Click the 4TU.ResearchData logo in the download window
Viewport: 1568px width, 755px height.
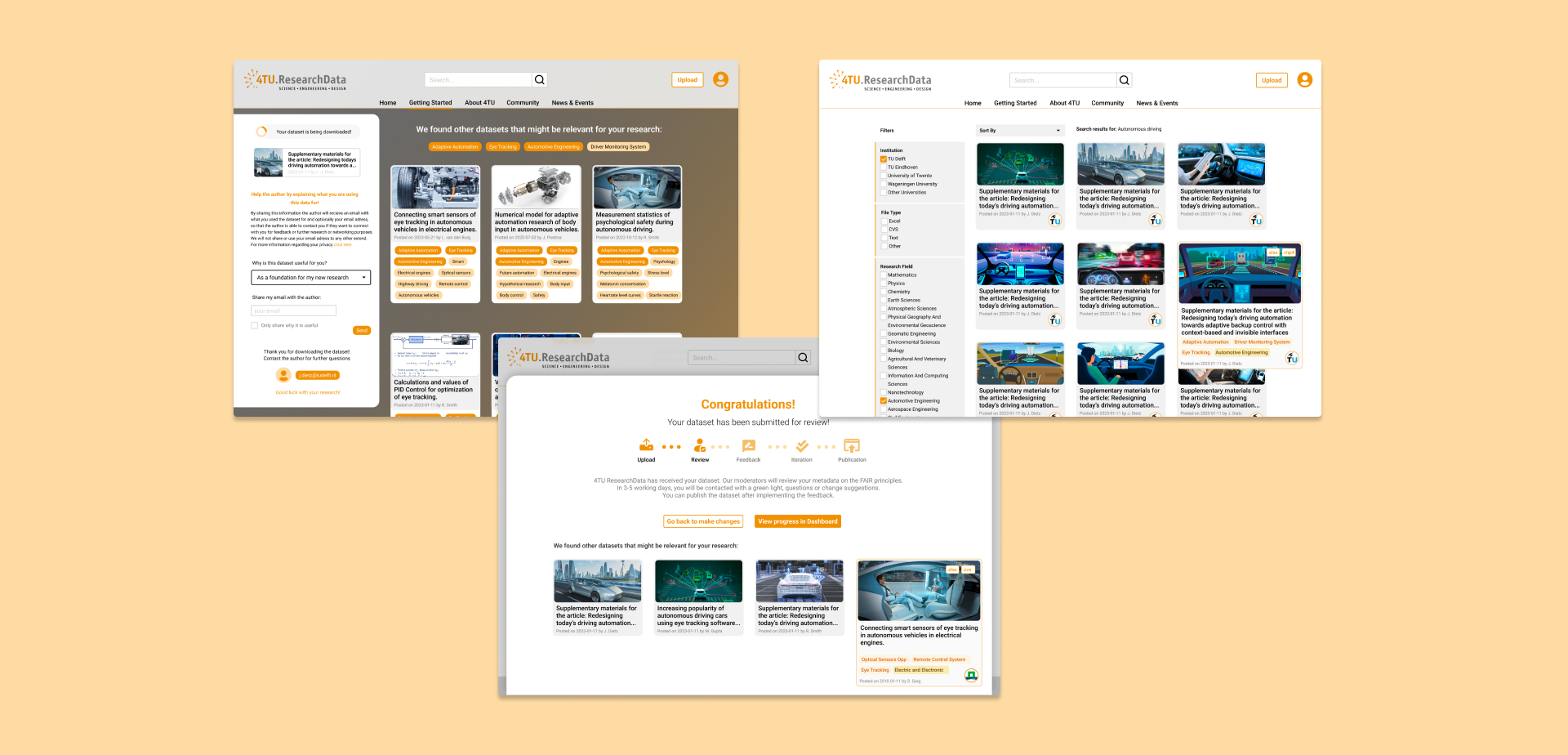coord(295,80)
